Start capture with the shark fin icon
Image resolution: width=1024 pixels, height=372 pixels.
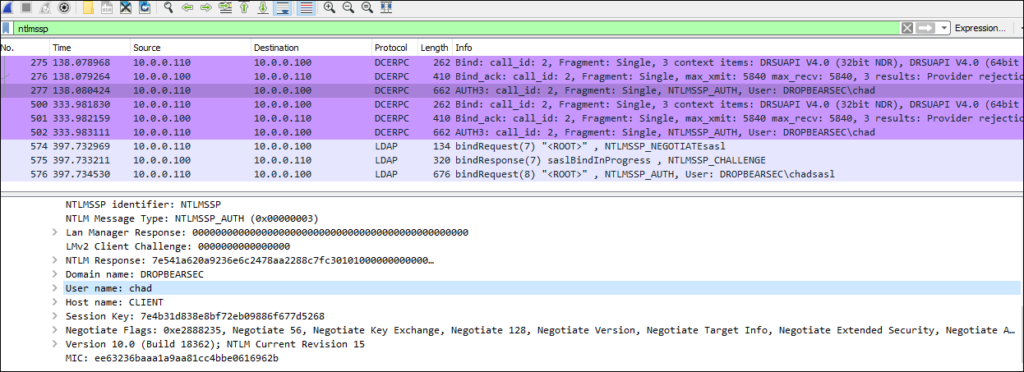(9, 8)
